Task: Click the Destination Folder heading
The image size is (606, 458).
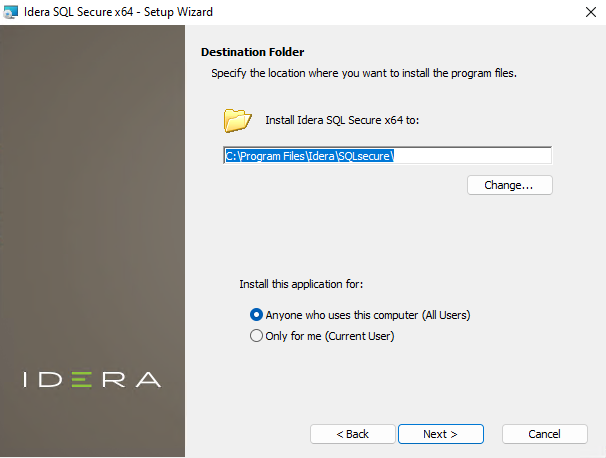Action: [252, 52]
